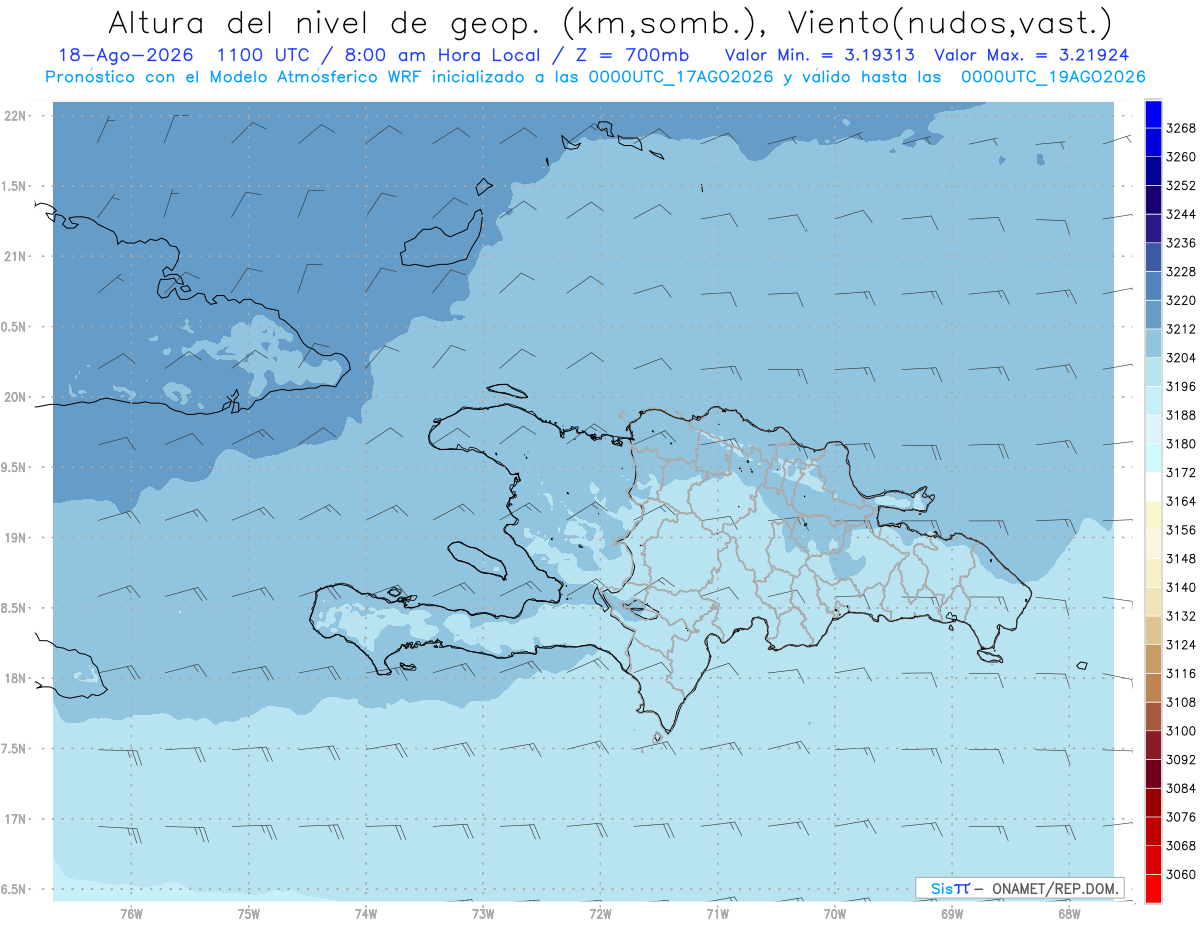Viewport: 1200px width, 927px height.
Task: Click the '71W' longitude label
Action: pos(717,914)
